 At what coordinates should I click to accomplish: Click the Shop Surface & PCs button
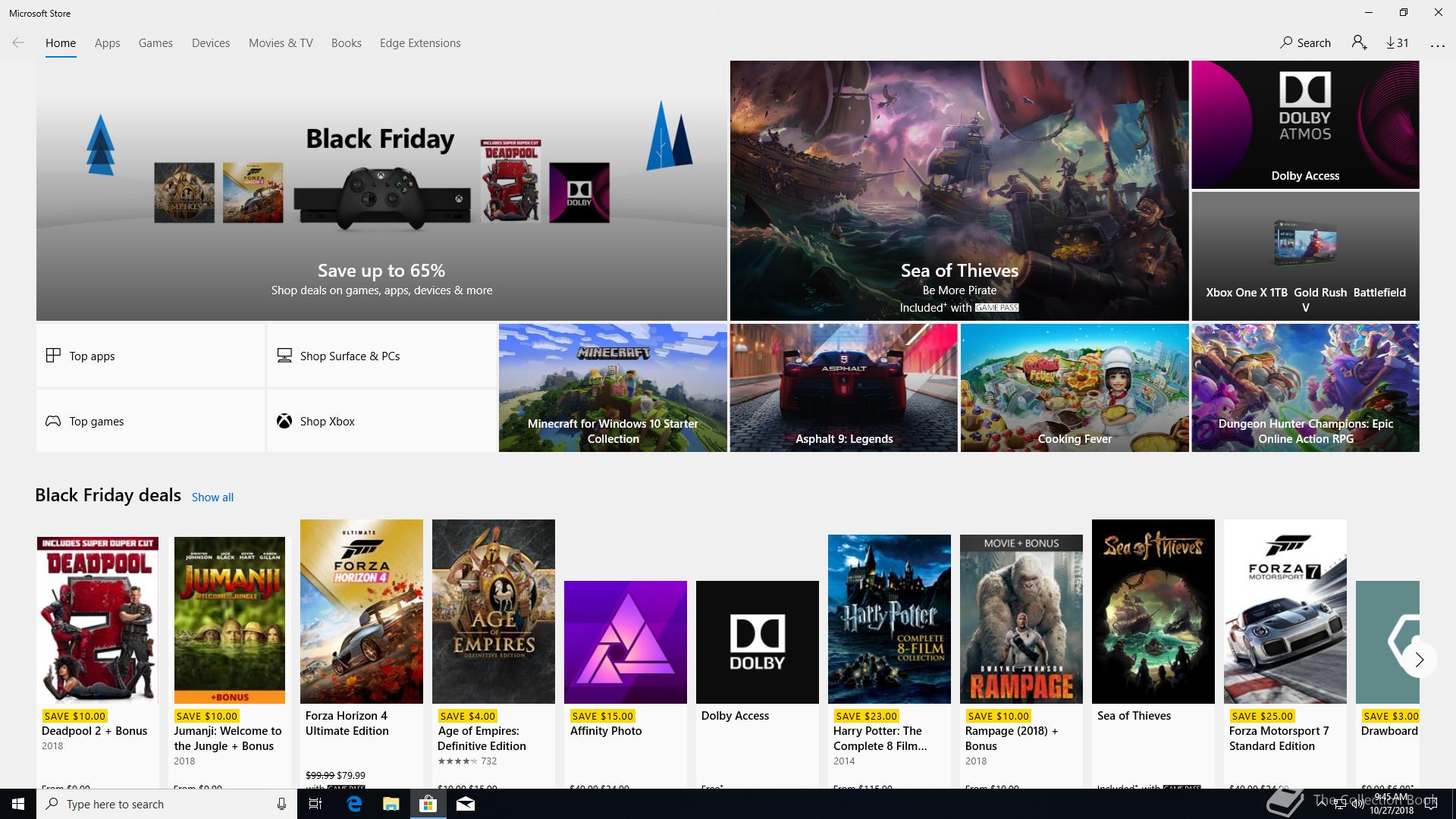pyautogui.click(x=381, y=355)
